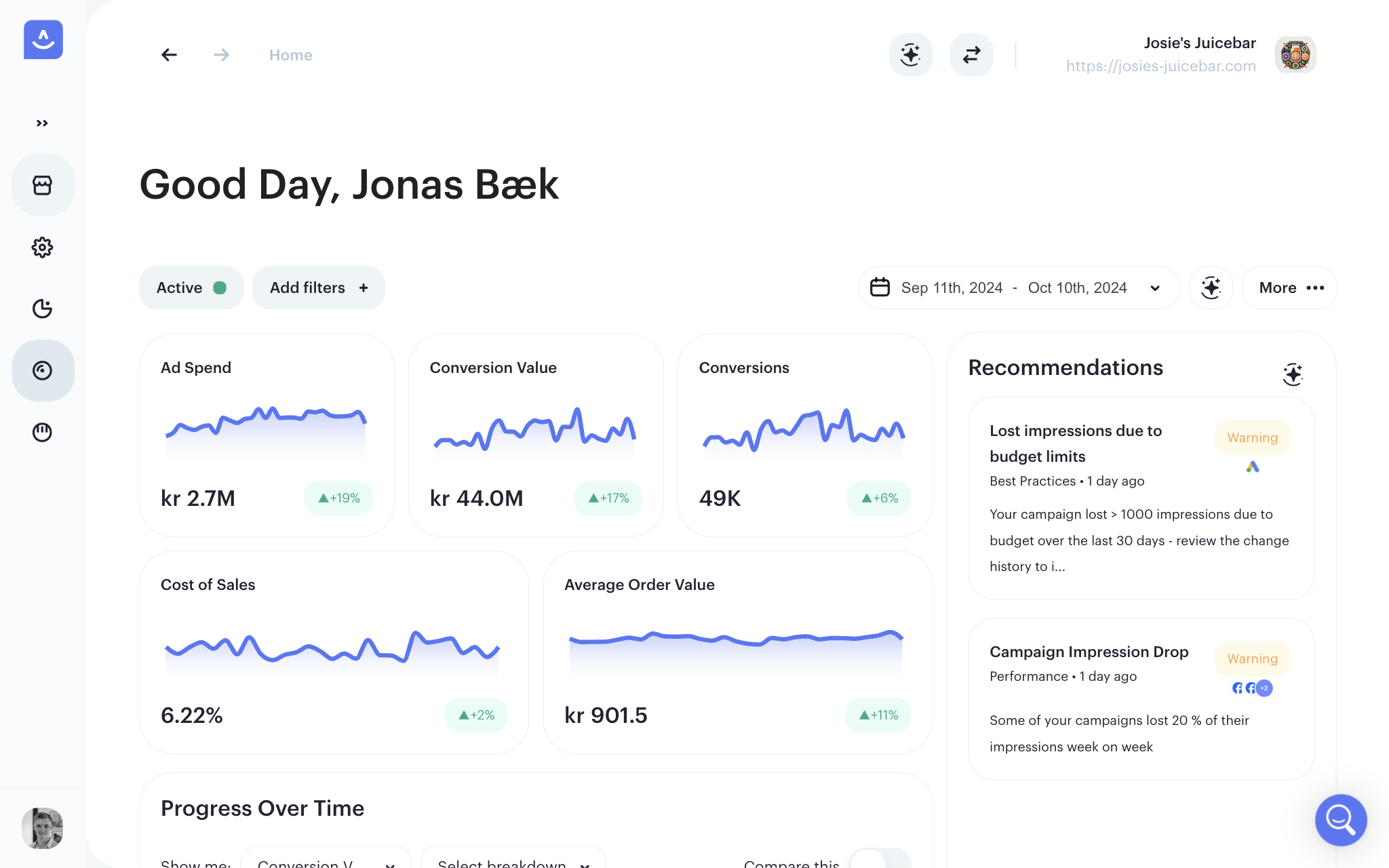Click the face icon in sidebar
1389x868 pixels.
pyautogui.click(x=43, y=432)
